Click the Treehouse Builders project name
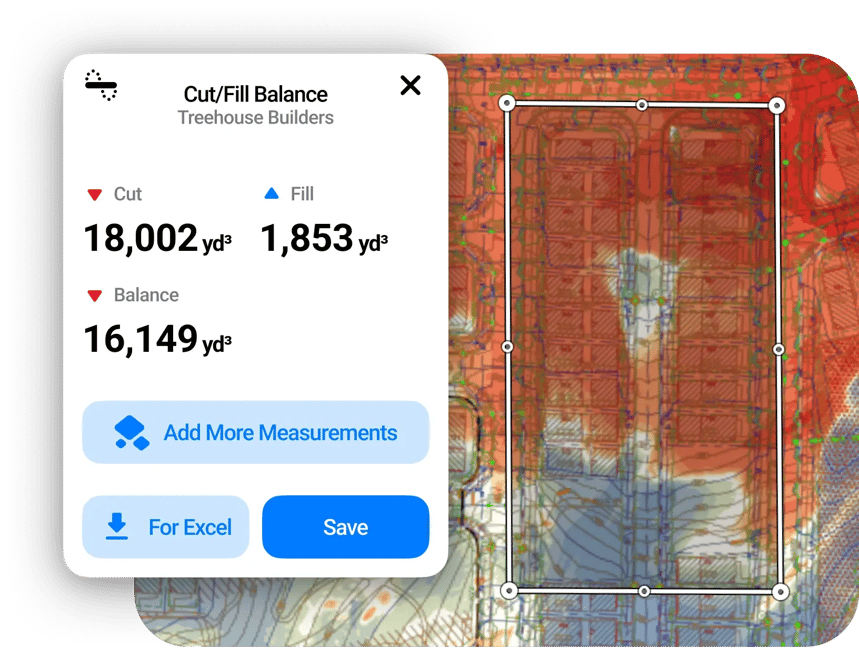 (255, 118)
